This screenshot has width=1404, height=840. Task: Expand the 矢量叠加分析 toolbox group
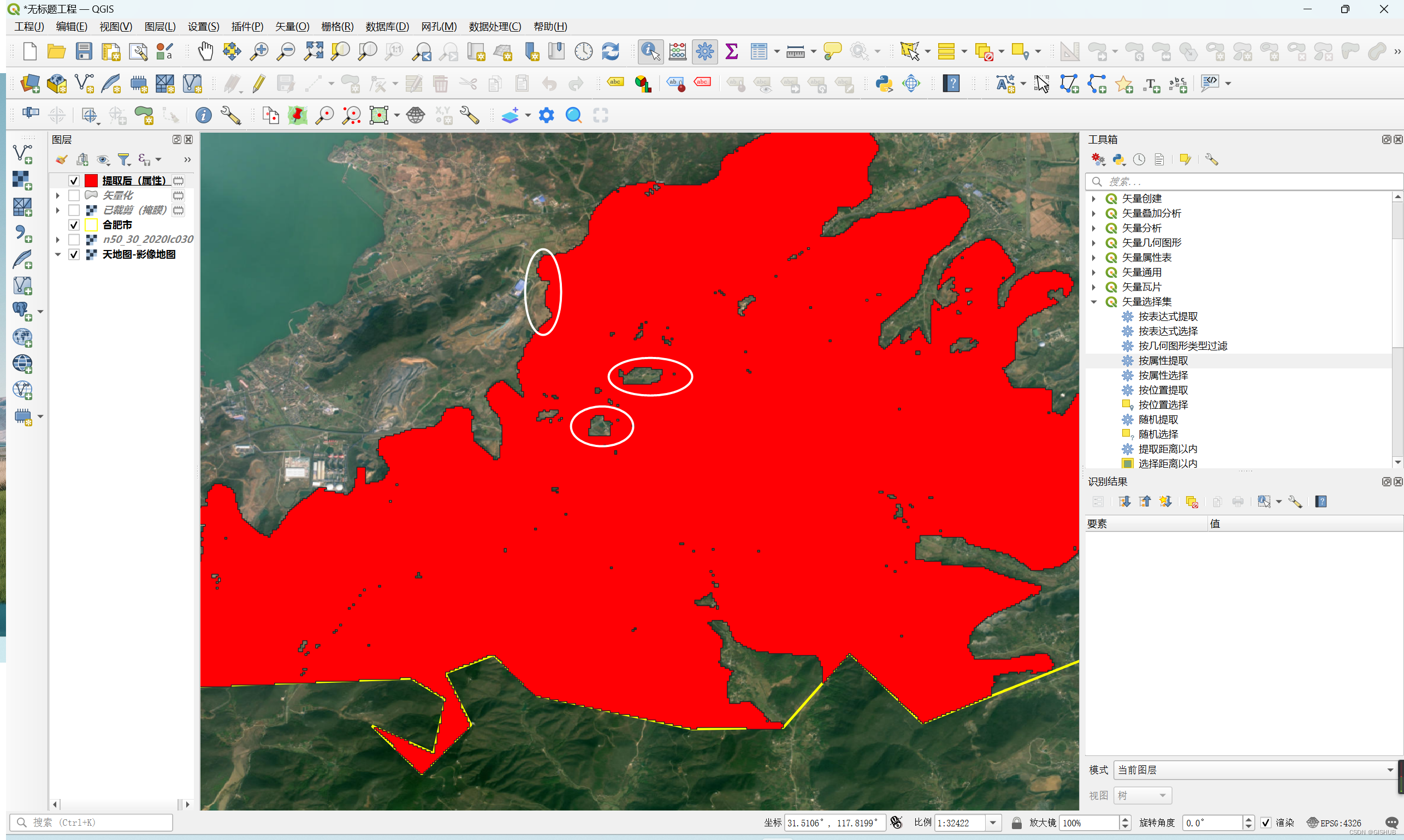coord(1094,213)
